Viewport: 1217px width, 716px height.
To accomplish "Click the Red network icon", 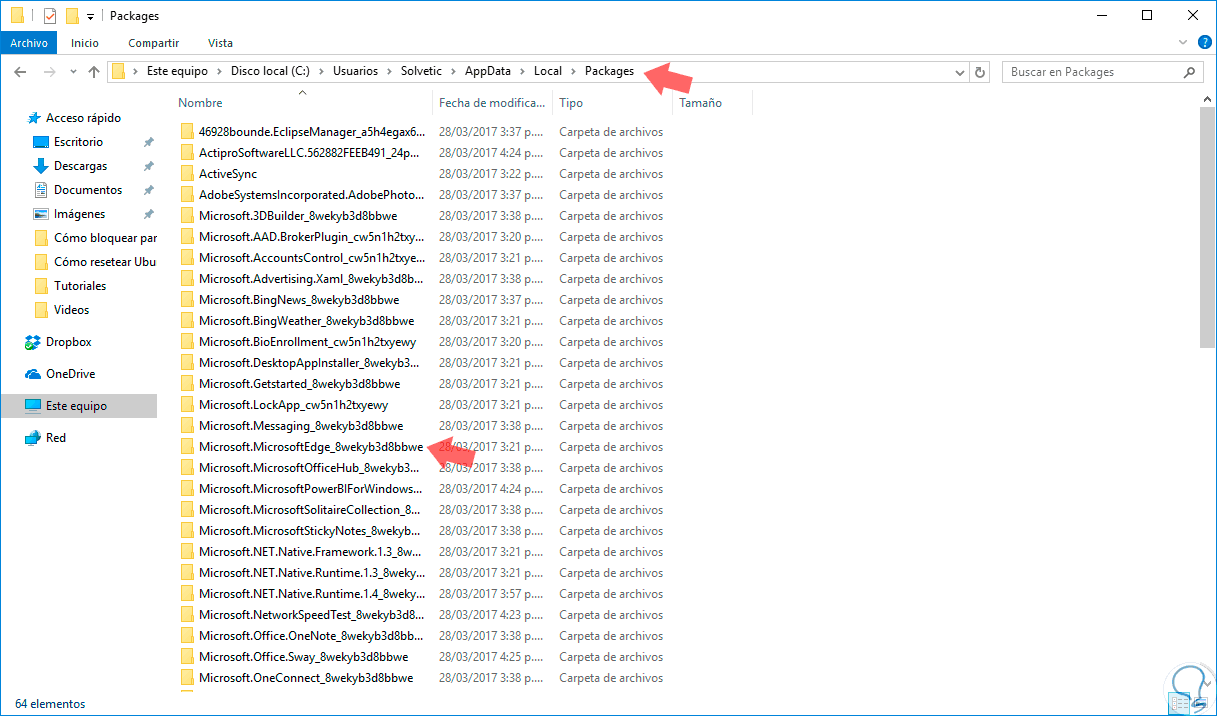I will [x=32, y=438].
